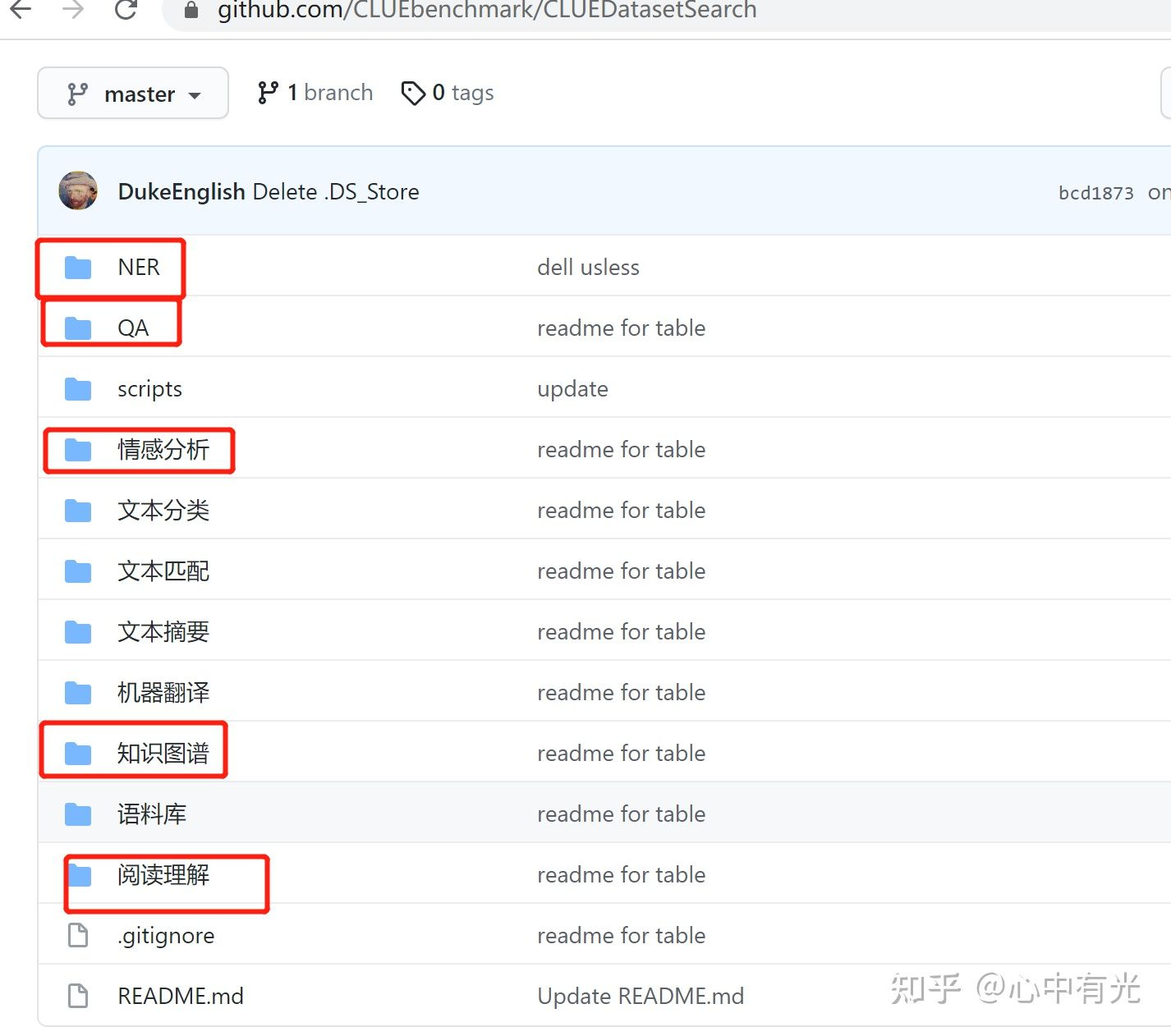Click the browser back arrow
1171x1036 pixels.
pos(20,9)
